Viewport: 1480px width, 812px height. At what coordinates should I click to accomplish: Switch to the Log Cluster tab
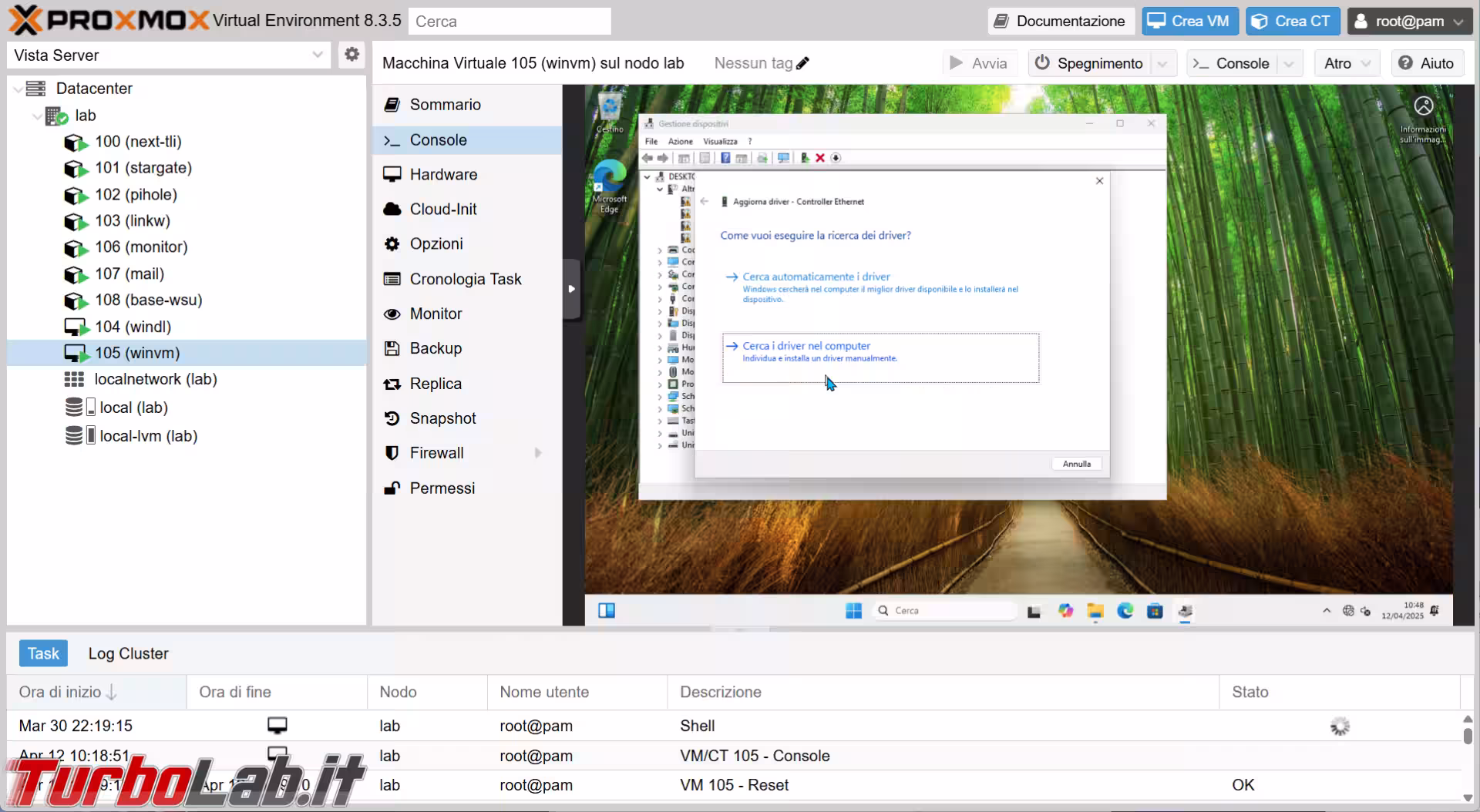tap(128, 653)
